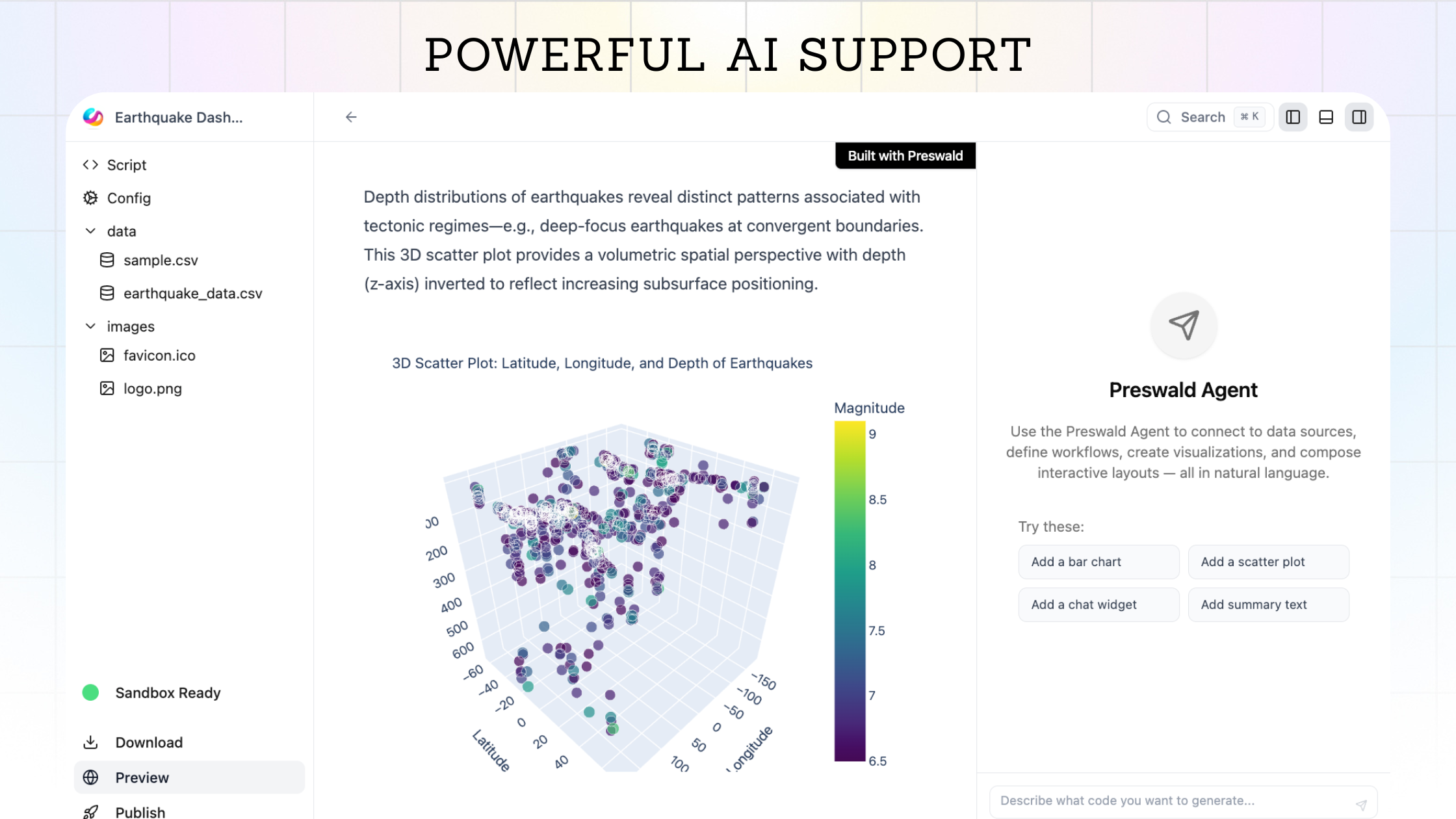Open logo.png image file
This screenshot has width=1456, height=819.
[x=152, y=389]
